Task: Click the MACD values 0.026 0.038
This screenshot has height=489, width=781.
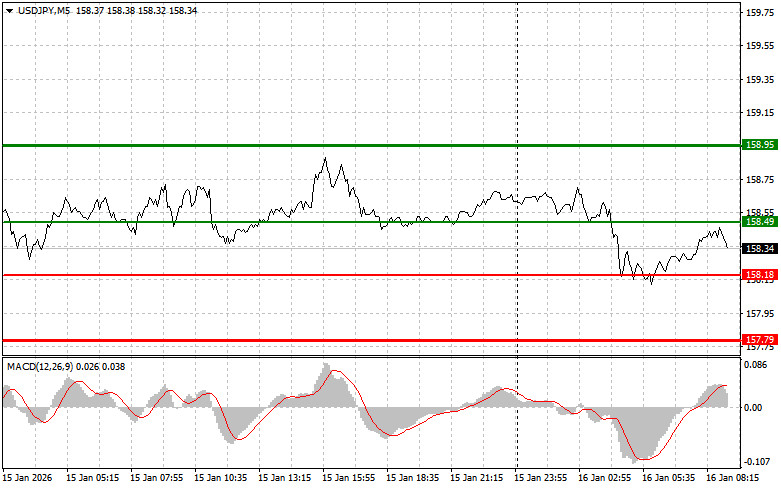Action: coord(101,367)
